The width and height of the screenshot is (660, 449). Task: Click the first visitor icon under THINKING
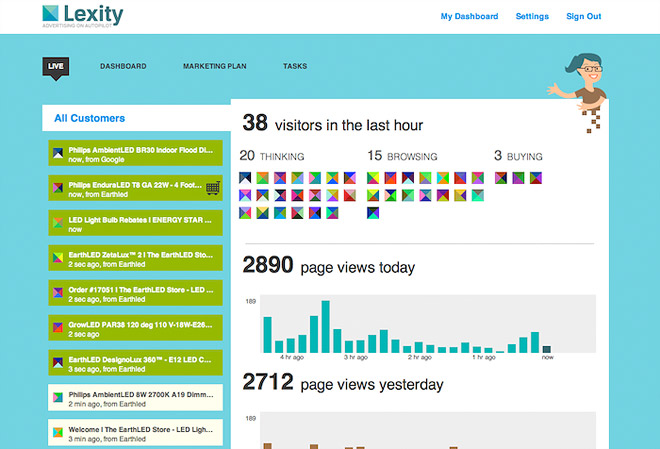click(245, 178)
